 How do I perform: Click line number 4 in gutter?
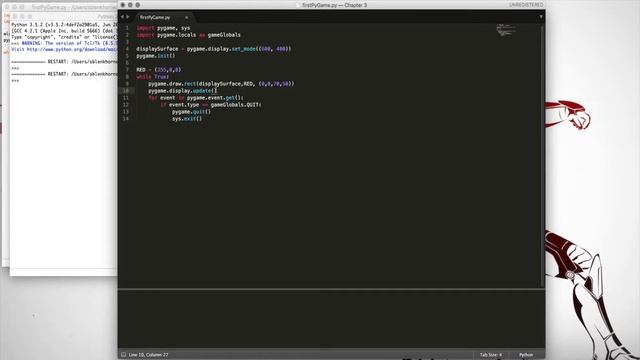[x=127, y=49]
